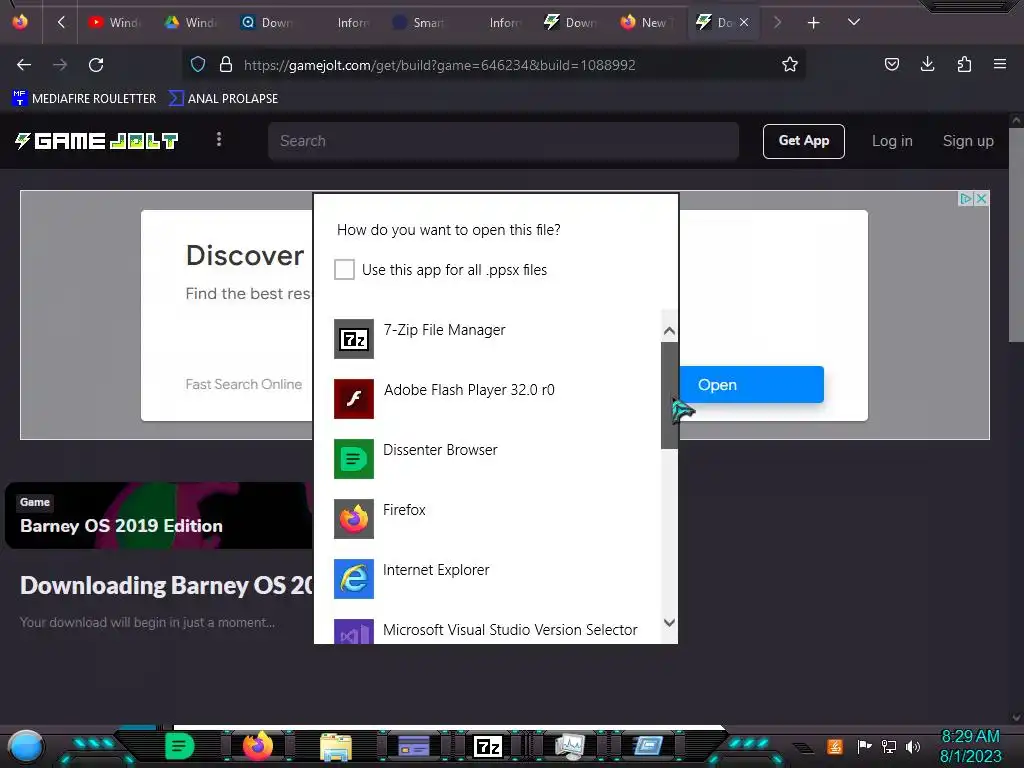Expand the list all tabs dropdown
Image resolution: width=1024 pixels, height=768 pixels.
tap(854, 22)
